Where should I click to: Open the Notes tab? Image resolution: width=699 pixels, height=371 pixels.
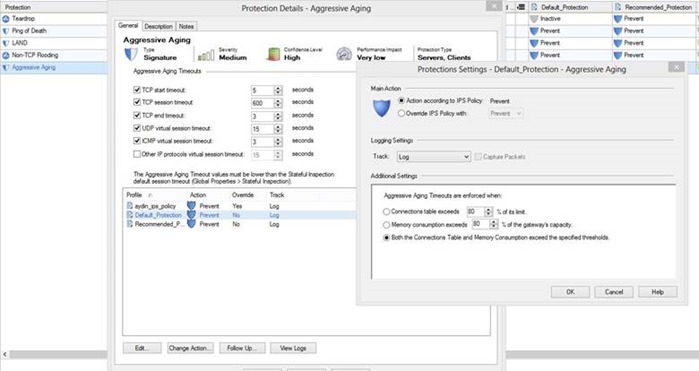click(186, 26)
